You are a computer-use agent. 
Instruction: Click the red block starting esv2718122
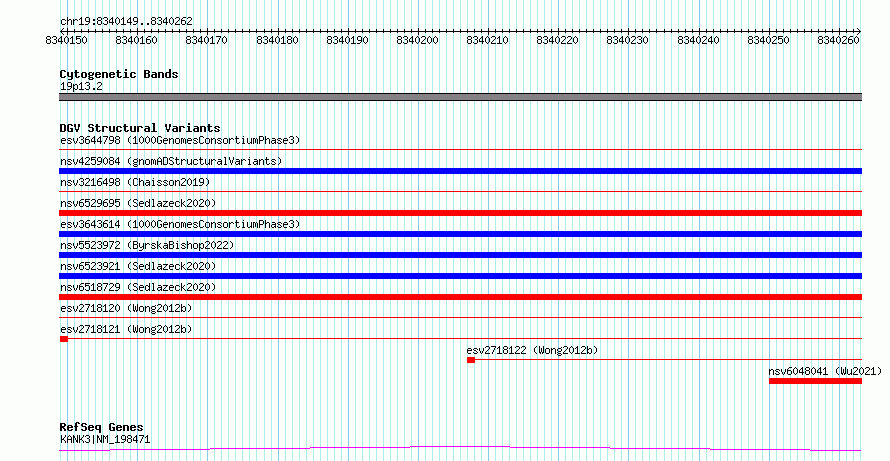(x=471, y=360)
